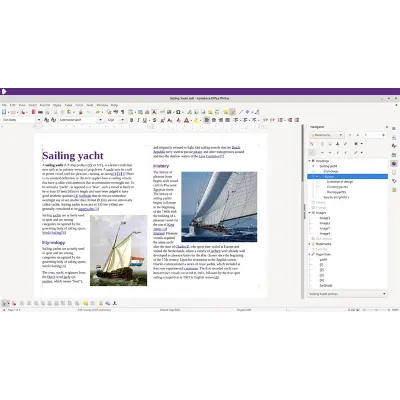Open the Page deck in sidebar
This screenshot has height=400, width=400.
(394, 172)
